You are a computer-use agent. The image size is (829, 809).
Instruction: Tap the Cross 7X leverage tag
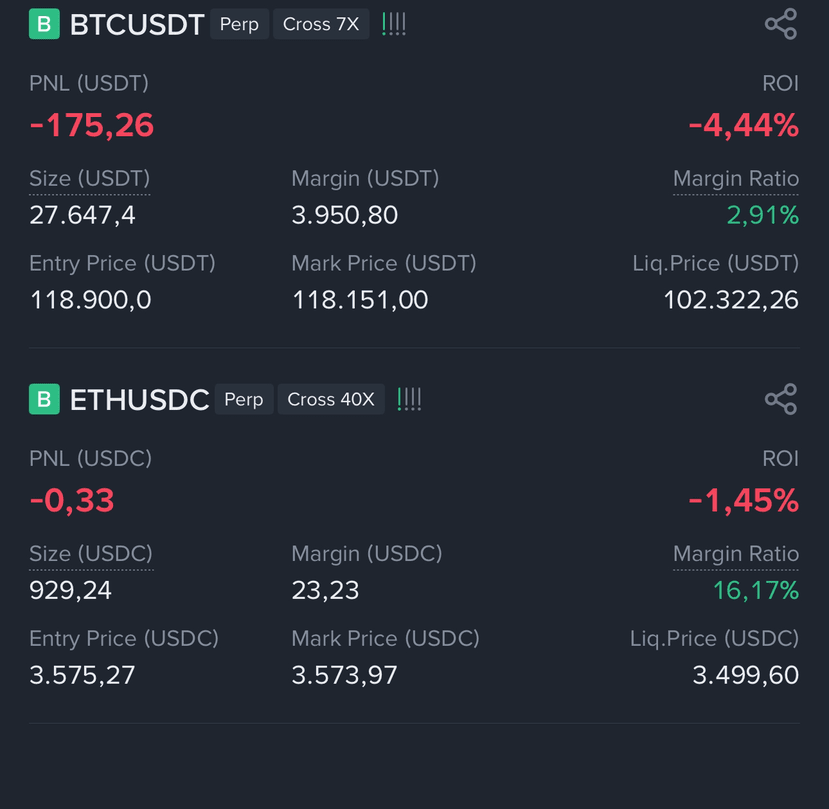tap(321, 24)
